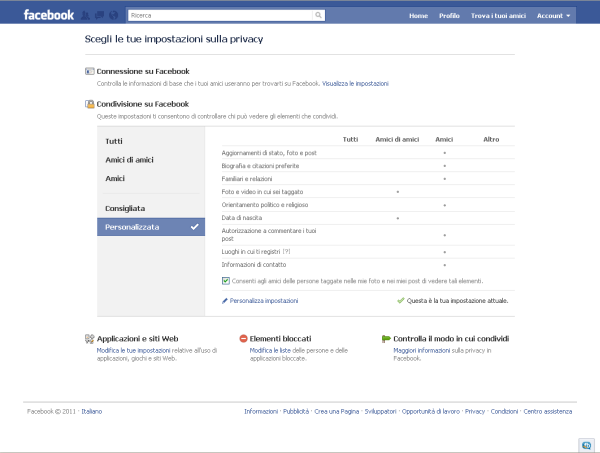Click the red Elementi bloccati icon
The image size is (600, 453).
click(243, 339)
